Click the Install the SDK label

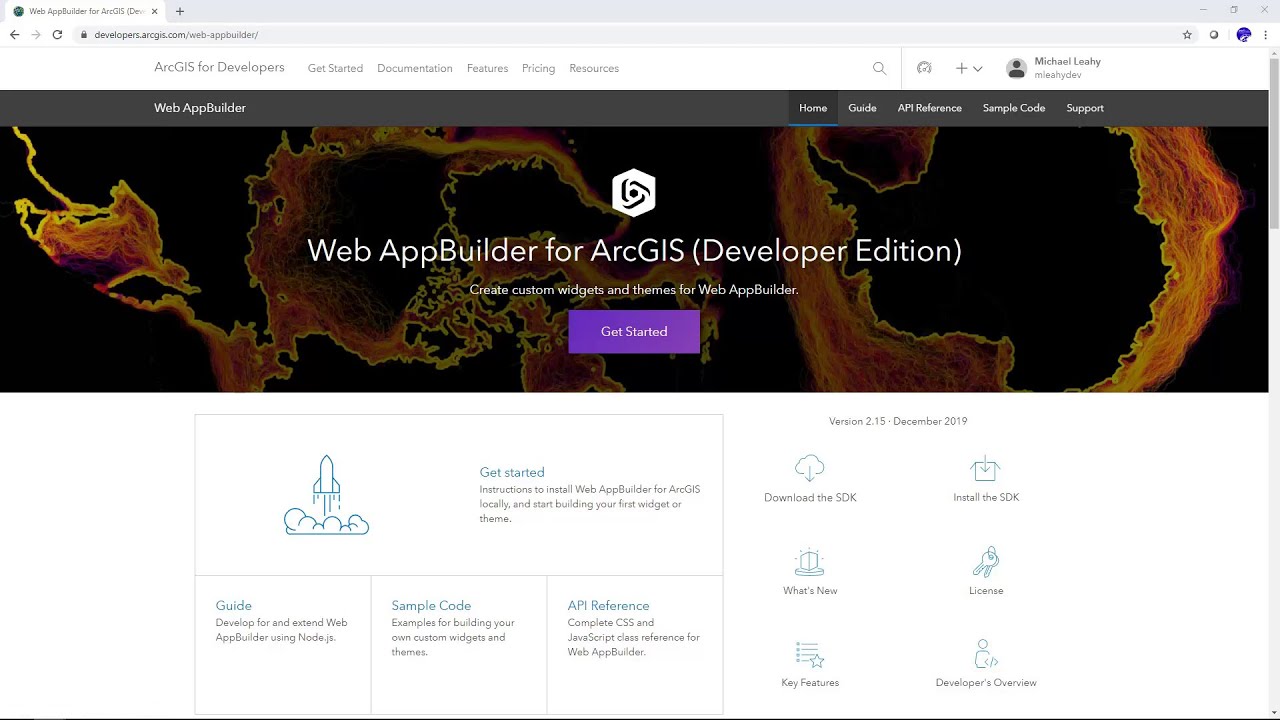pyautogui.click(x=986, y=497)
